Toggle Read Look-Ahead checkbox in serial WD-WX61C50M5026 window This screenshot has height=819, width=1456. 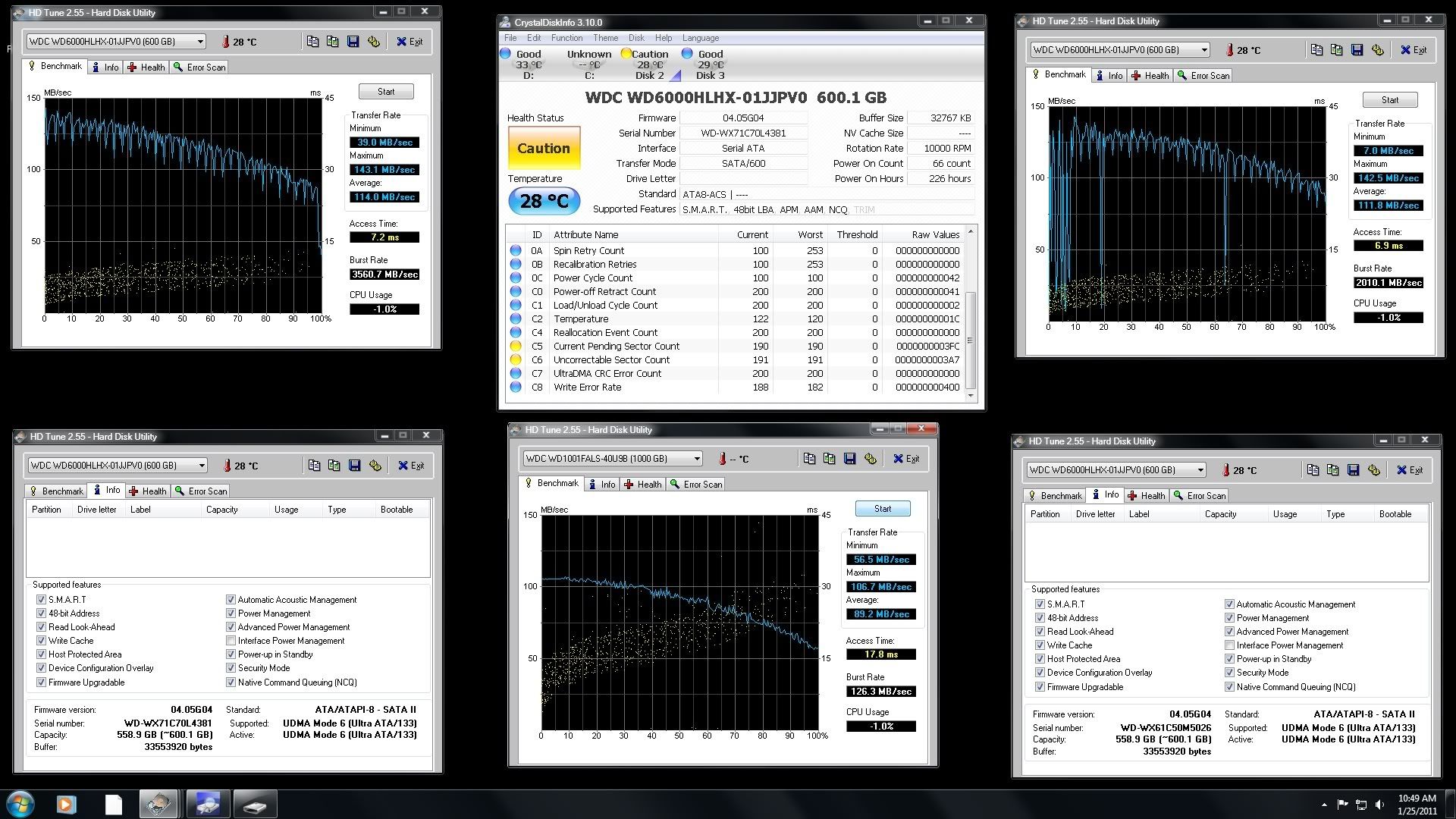pyautogui.click(x=1040, y=632)
